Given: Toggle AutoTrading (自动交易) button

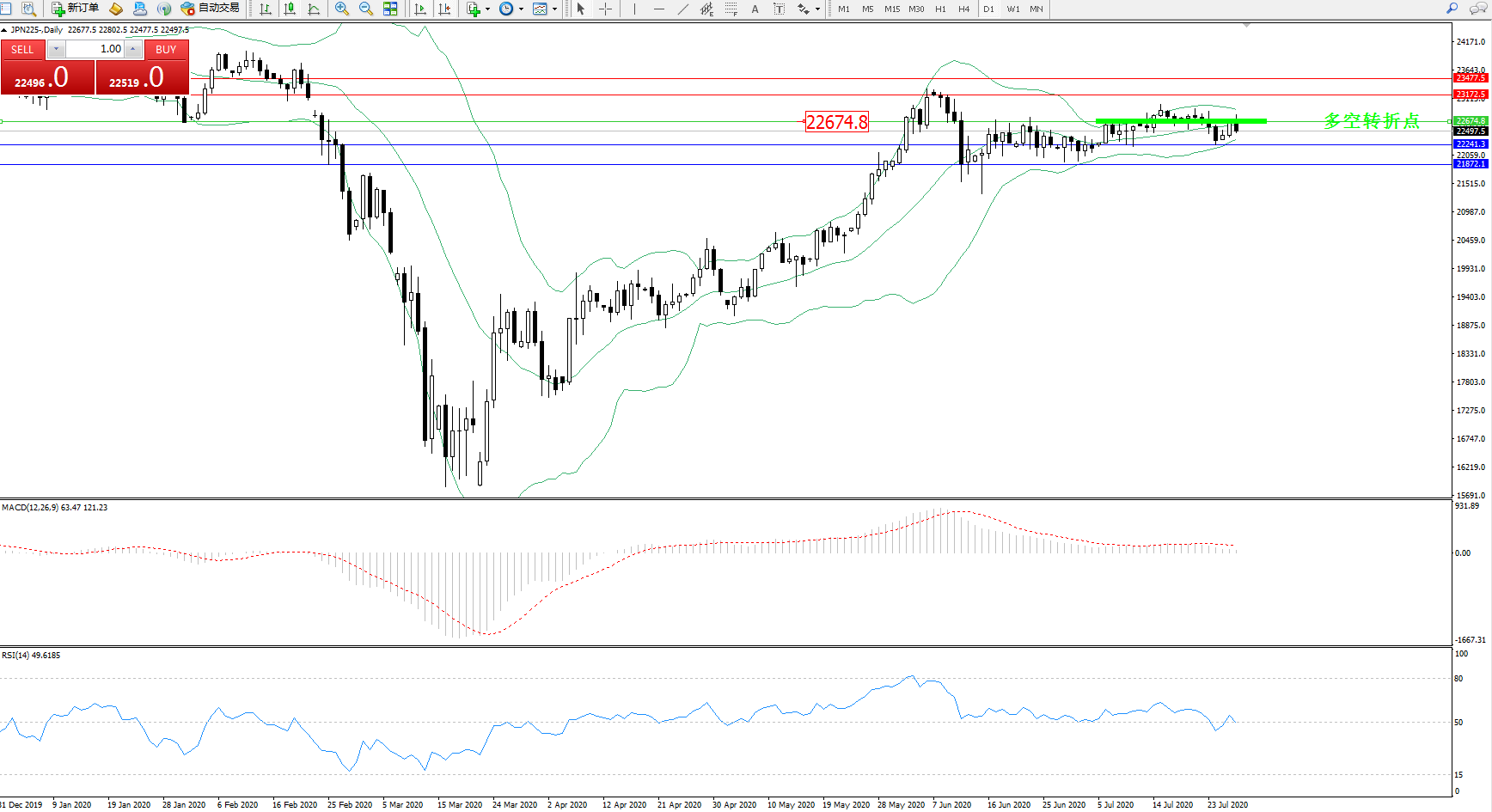Looking at the screenshot, I should coord(210,9).
